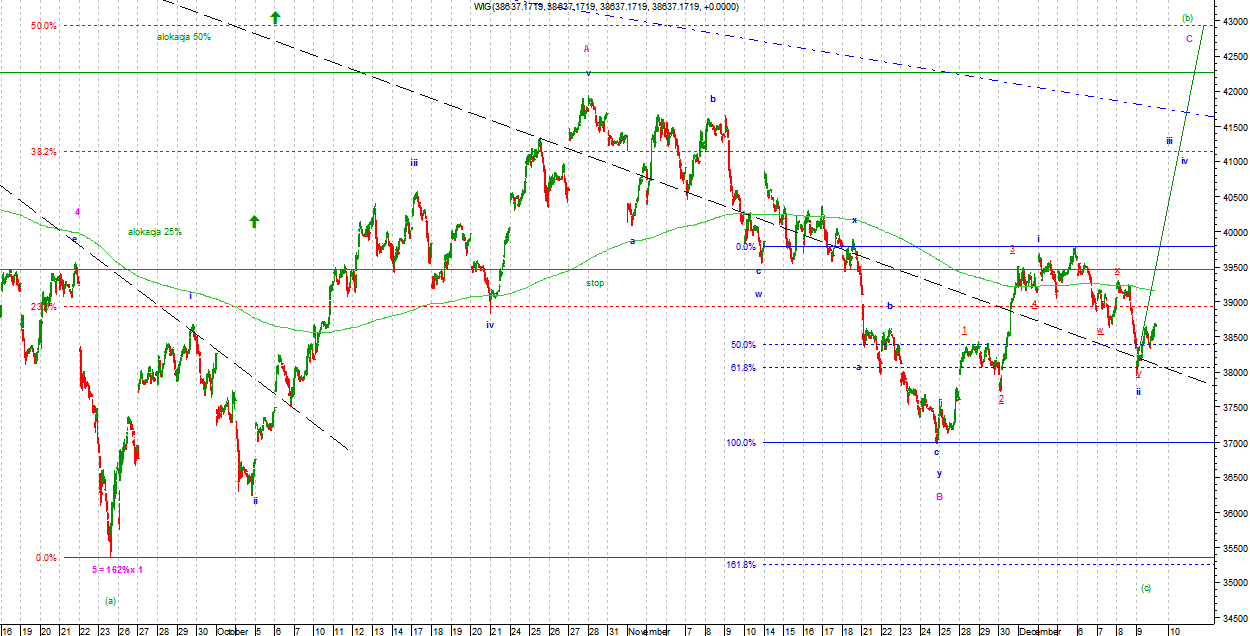Select the green (a) wave label at bottom left
1250x636 pixels.
point(111,601)
